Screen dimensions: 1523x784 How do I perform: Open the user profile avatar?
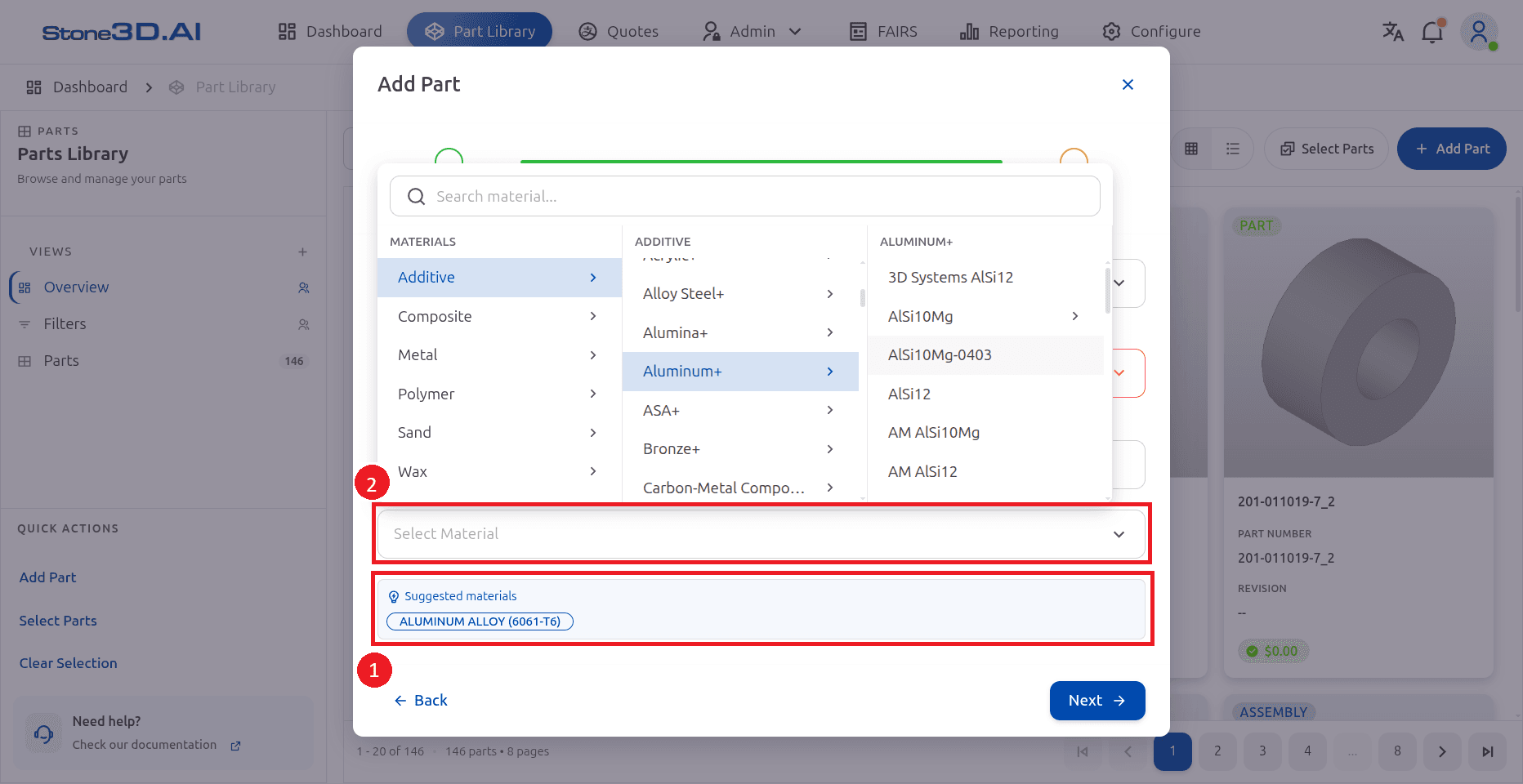[x=1479, y=32]
